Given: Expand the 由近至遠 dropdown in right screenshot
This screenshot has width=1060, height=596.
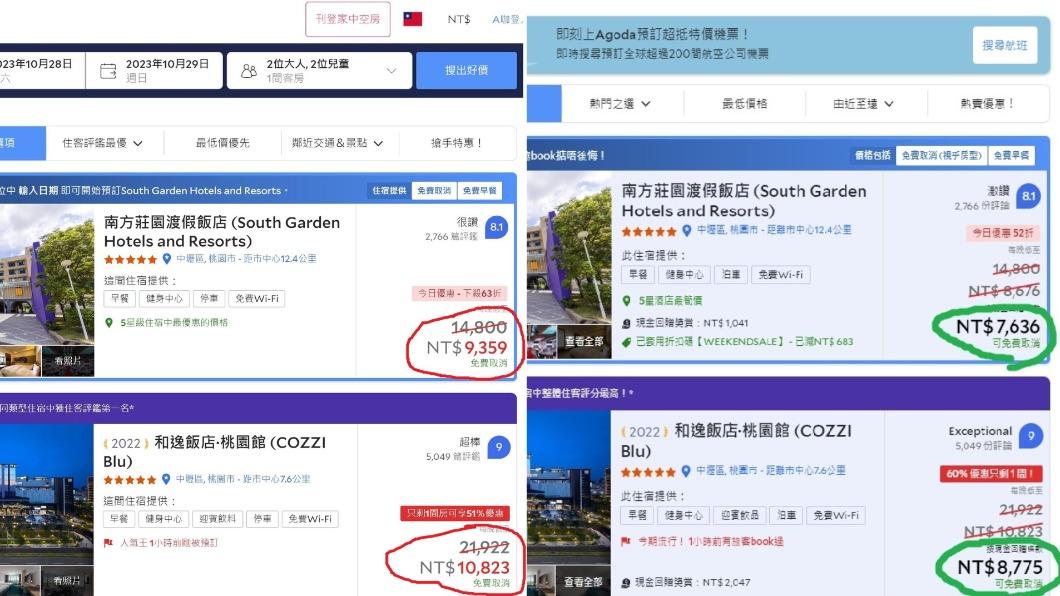Looking at the screenshot, I should 863,104.
